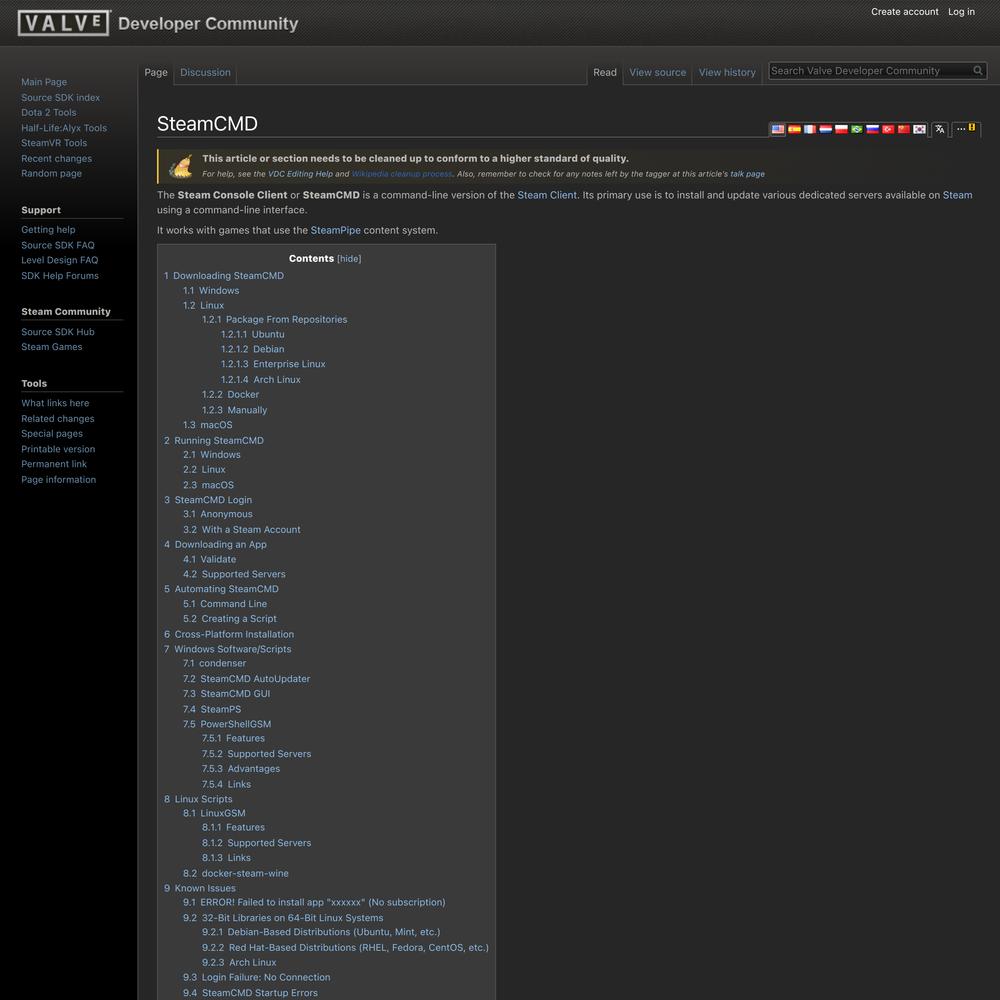Select the Korean flag language icon
Image resolution: width=1000 pixels, height=1000 pixels.
click(x=919, y=129)
